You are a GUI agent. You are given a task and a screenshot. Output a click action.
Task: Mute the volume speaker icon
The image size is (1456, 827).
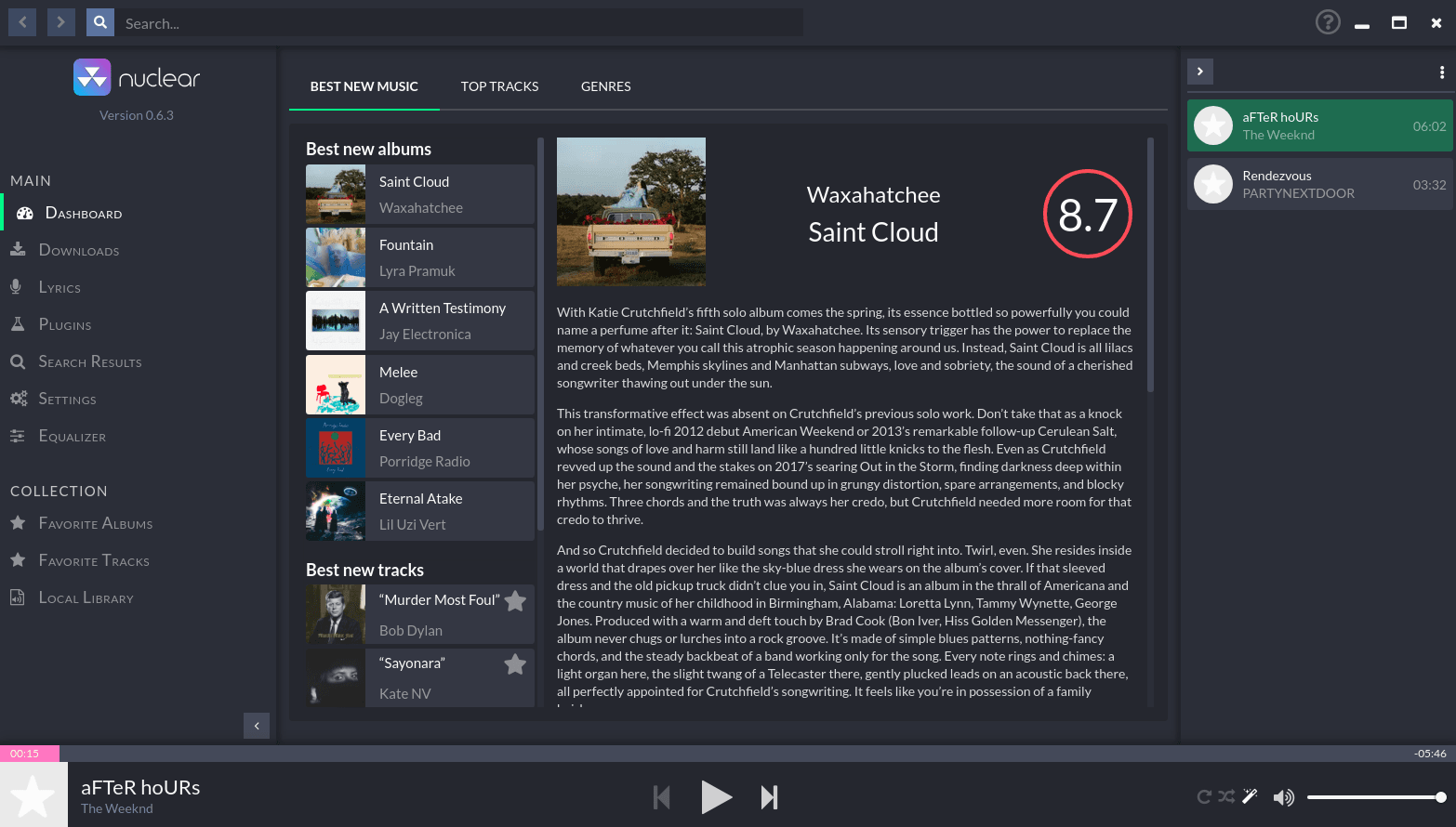[x=1284, y=797]
